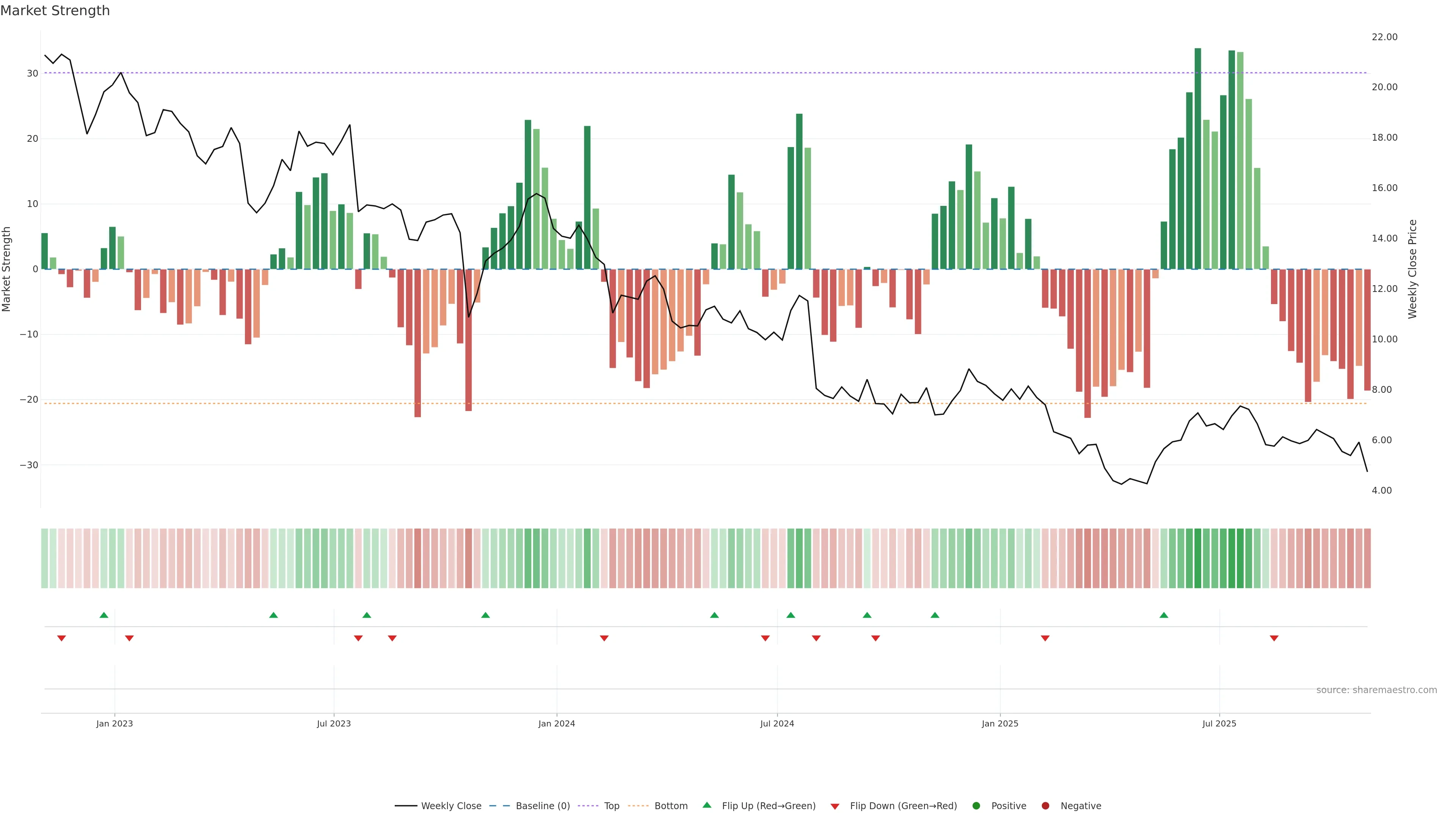Click the first green flip-up triangle before Jan 2023
This screenshot has height=819, width=1456.
coord(104,615)
